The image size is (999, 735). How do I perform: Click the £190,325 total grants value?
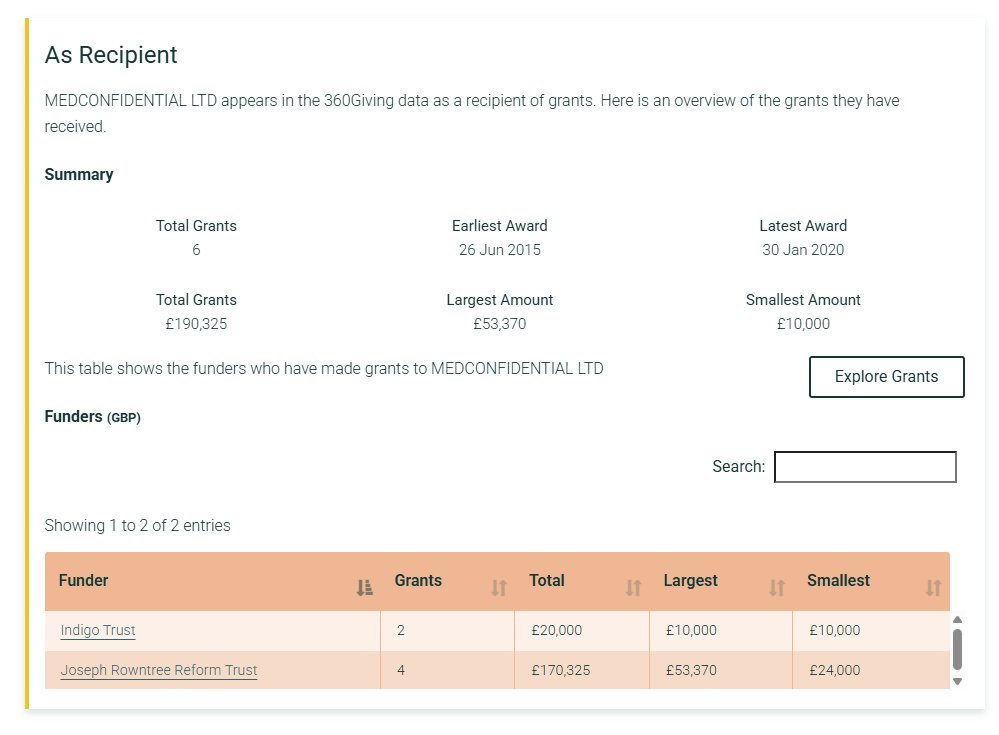coord(196,324)
